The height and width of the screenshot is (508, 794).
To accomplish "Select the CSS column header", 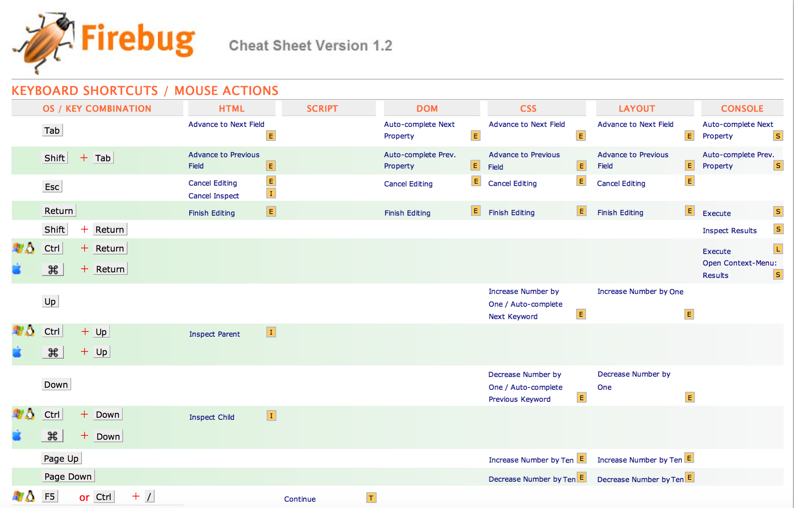I will (537, 108).
